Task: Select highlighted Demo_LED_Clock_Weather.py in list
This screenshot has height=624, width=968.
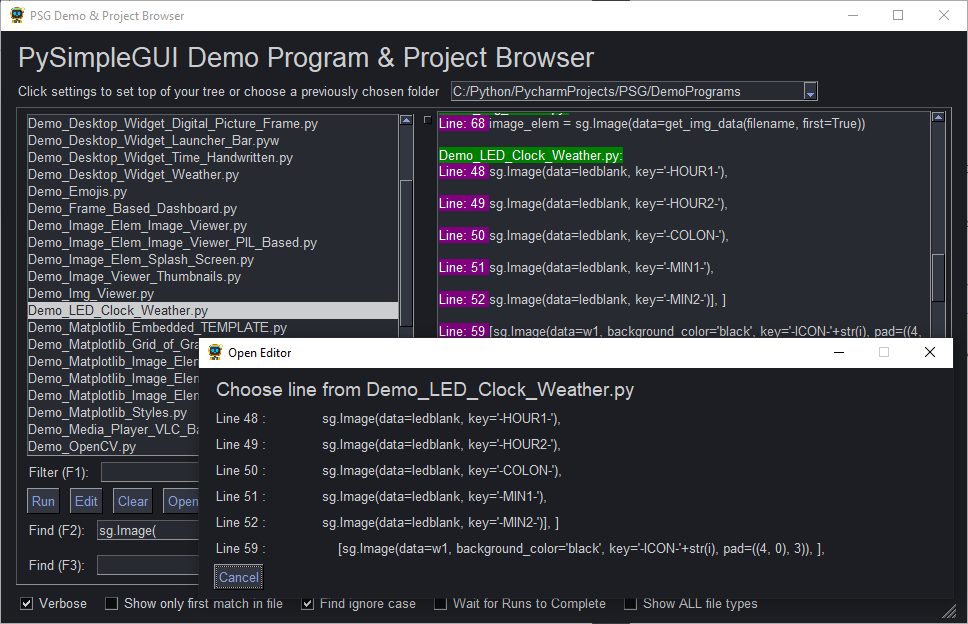Action: point(213,310)
